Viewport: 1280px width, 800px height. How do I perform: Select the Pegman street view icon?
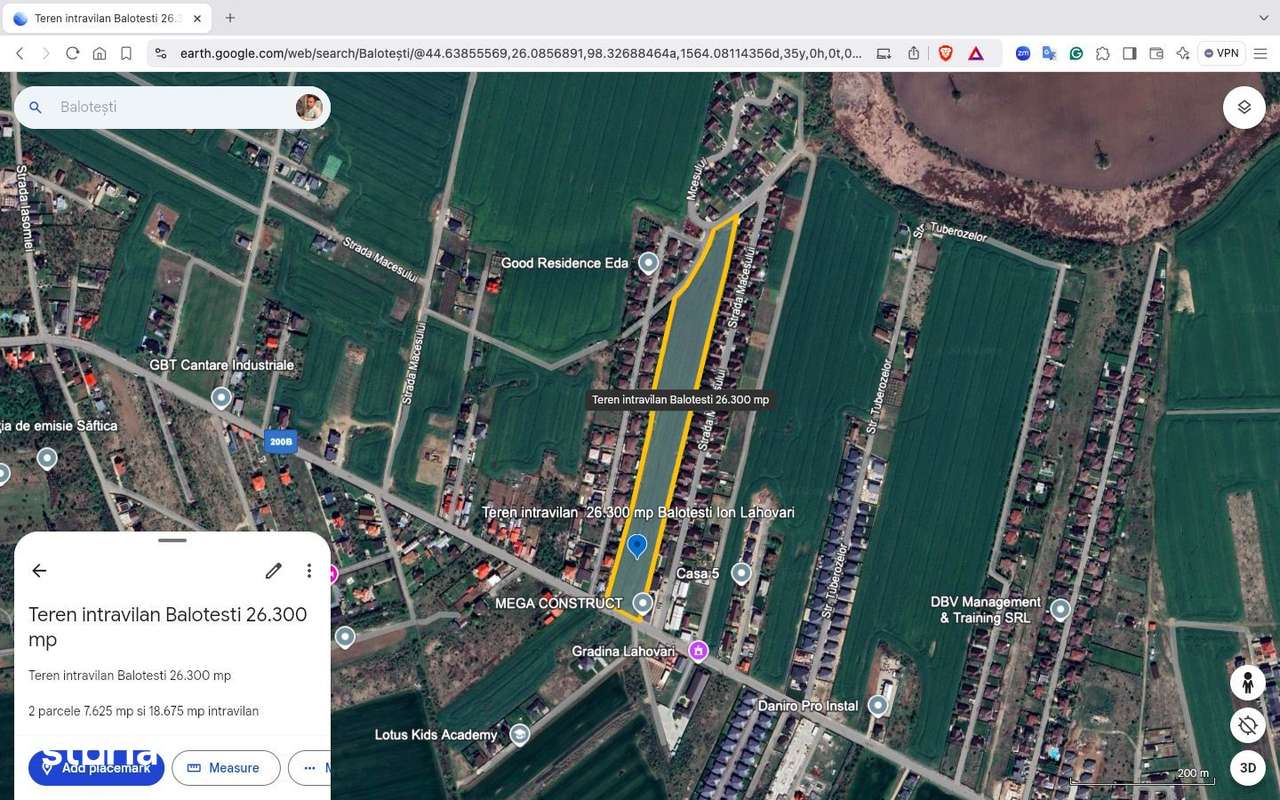(1247, 682)
